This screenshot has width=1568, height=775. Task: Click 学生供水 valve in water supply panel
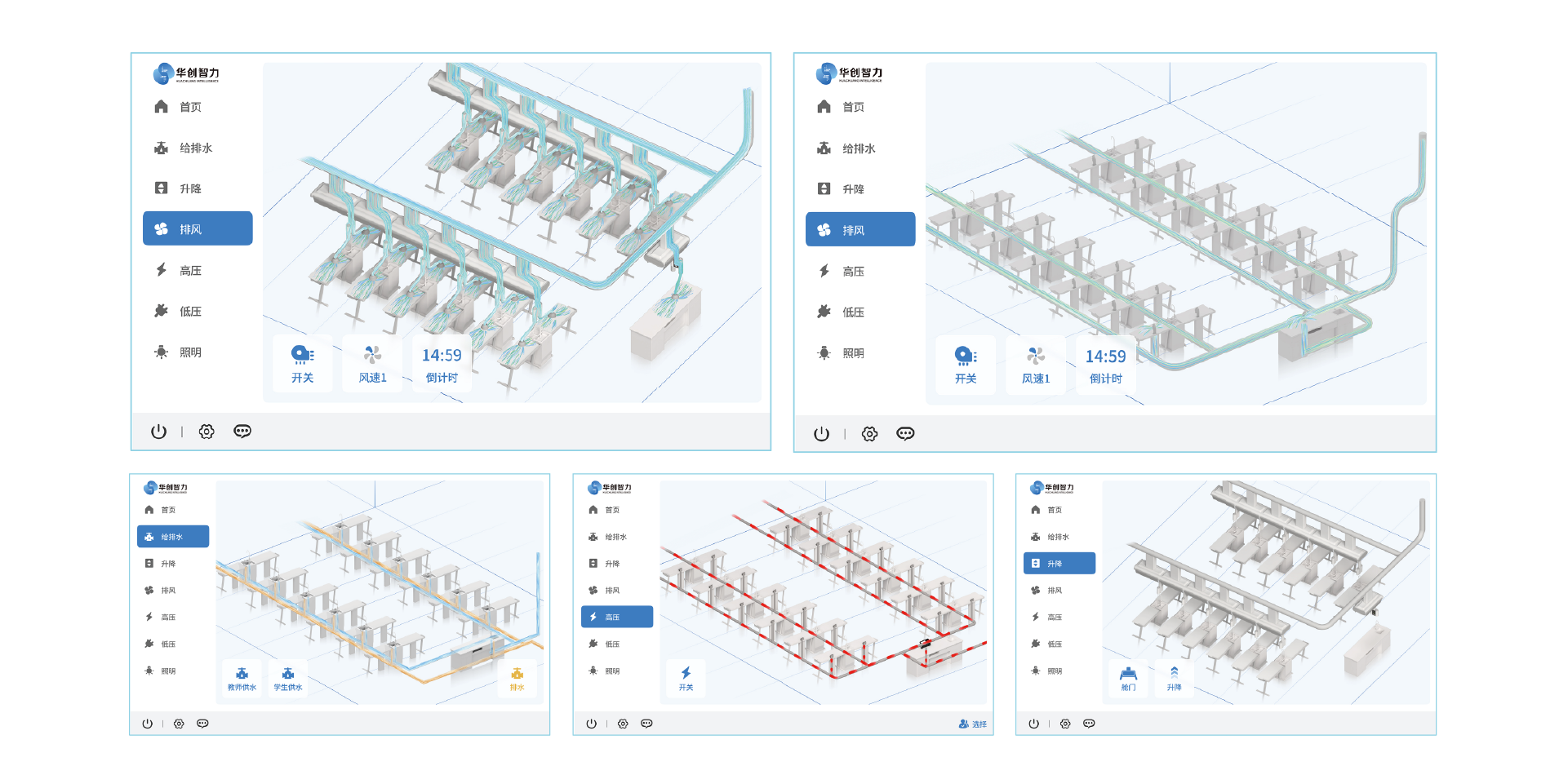[288, 678]
